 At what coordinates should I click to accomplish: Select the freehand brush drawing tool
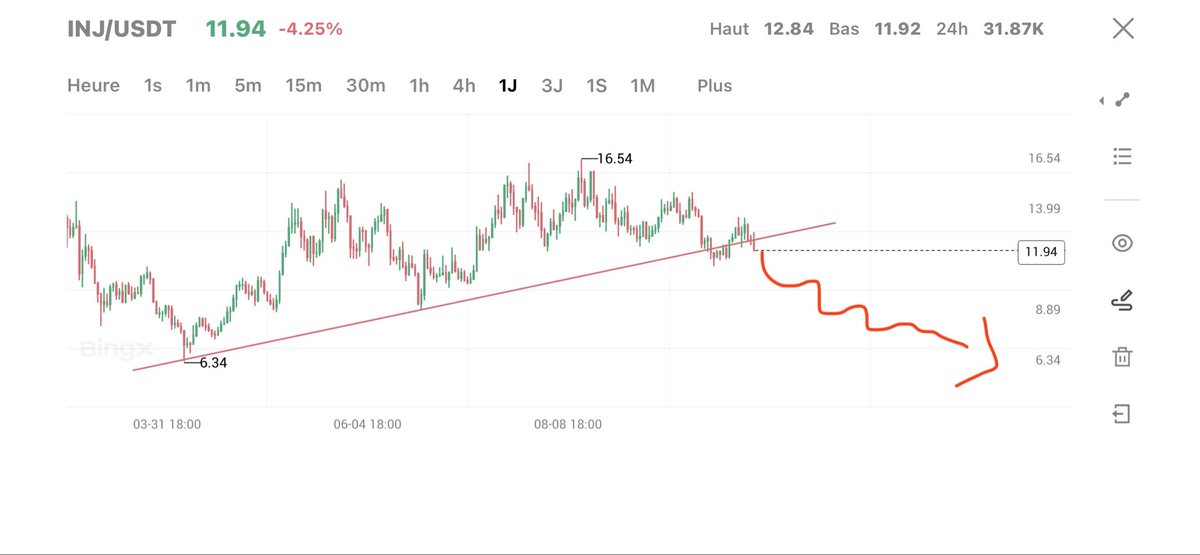tap(1122, 300)
